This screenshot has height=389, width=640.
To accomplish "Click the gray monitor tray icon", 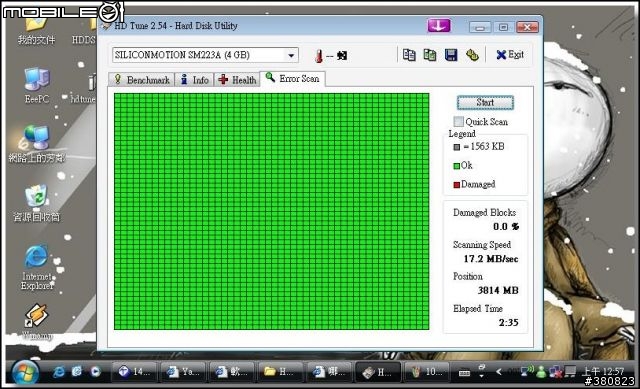I will point(570,371).
